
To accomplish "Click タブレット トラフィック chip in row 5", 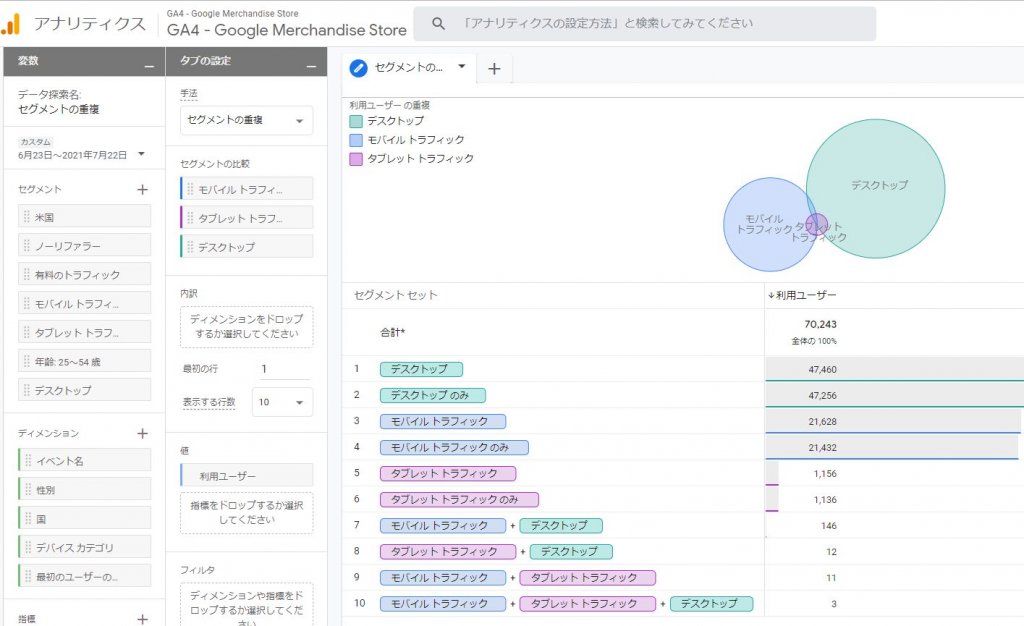I will (448, 473).
